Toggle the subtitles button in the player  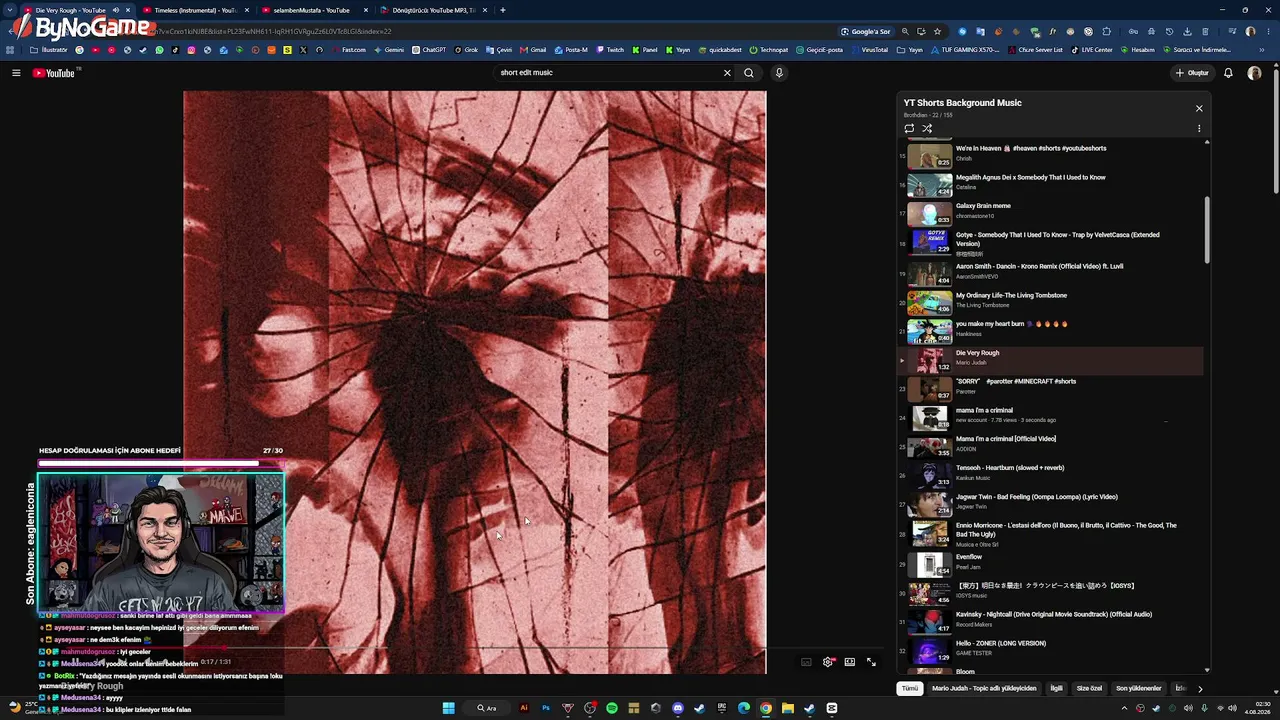coord(806,662)
